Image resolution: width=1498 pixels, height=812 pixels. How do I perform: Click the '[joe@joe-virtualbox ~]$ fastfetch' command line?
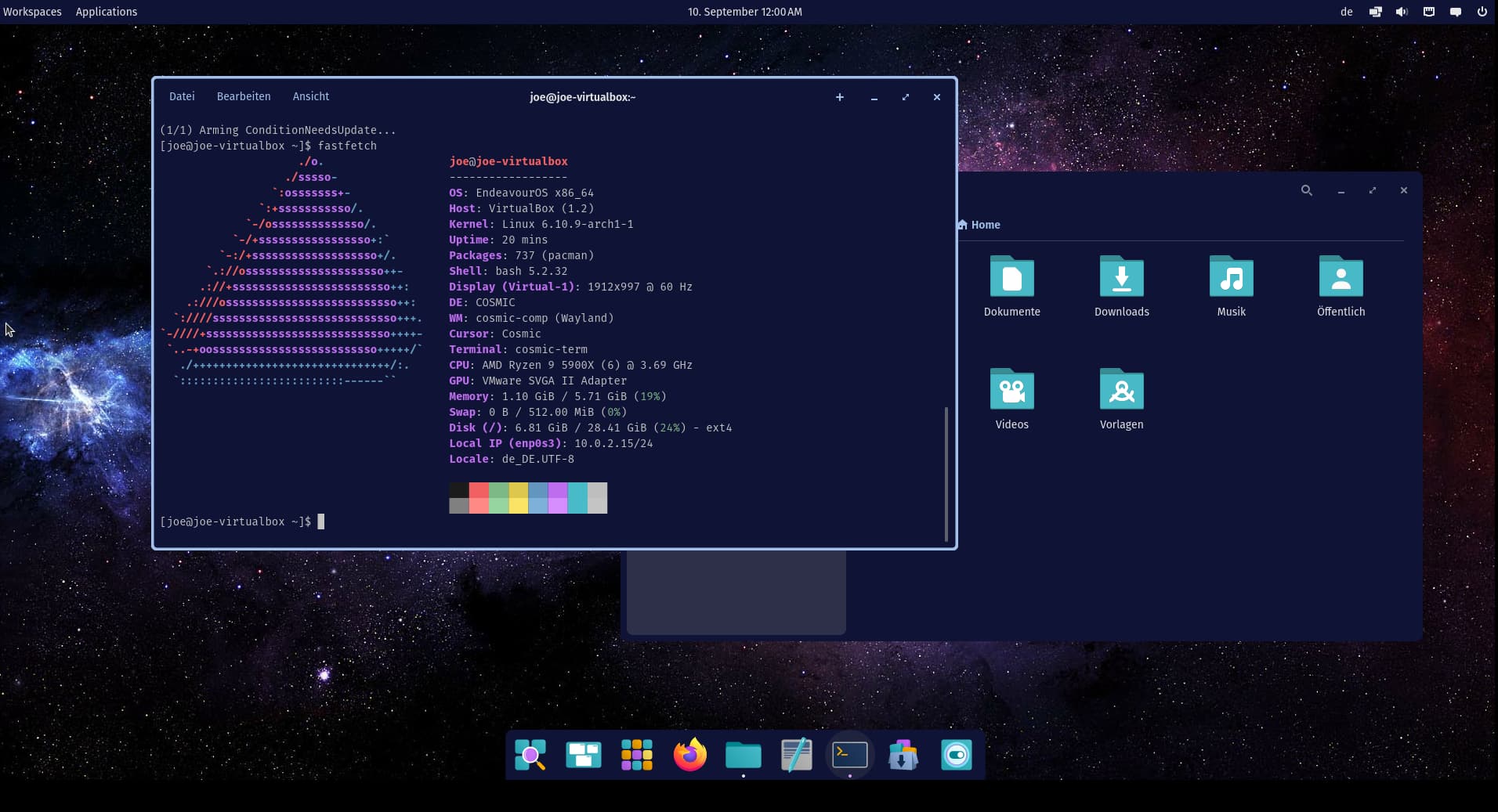268,146
